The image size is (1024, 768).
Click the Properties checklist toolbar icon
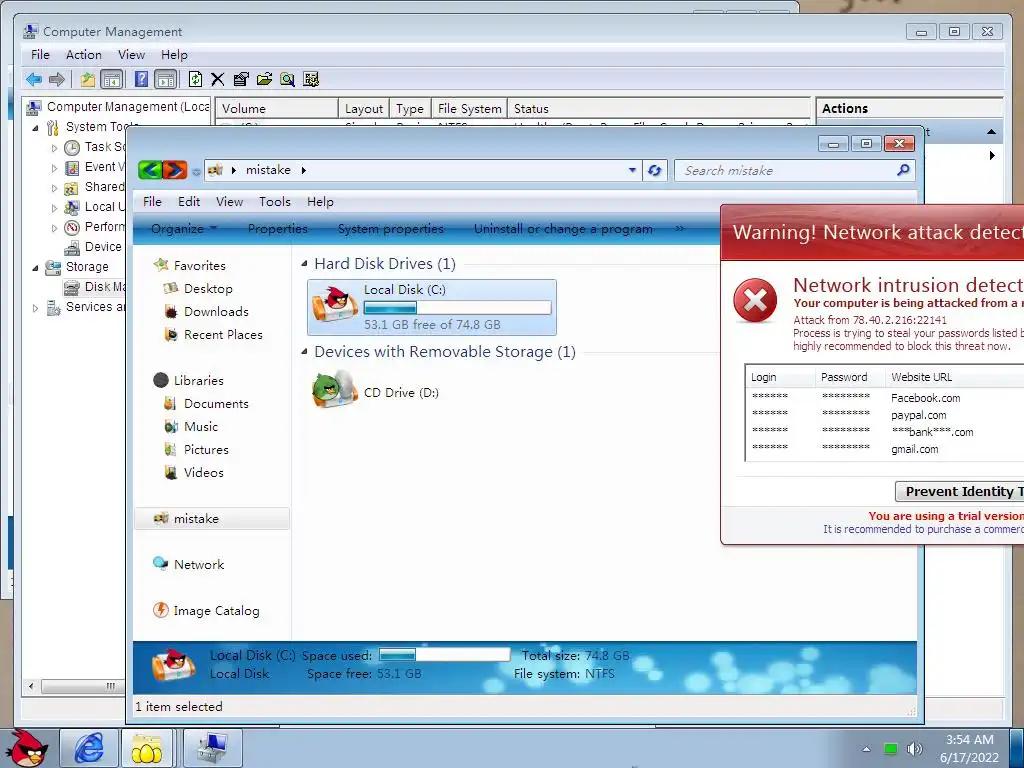pos(241,80)
